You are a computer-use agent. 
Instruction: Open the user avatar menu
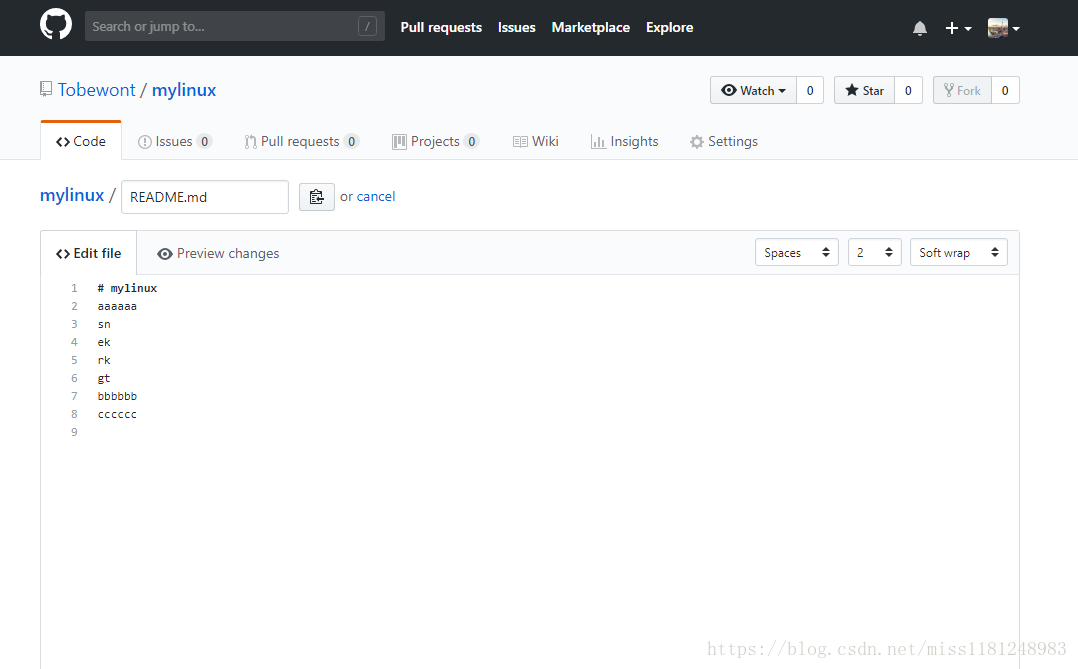click(1003, 28)
